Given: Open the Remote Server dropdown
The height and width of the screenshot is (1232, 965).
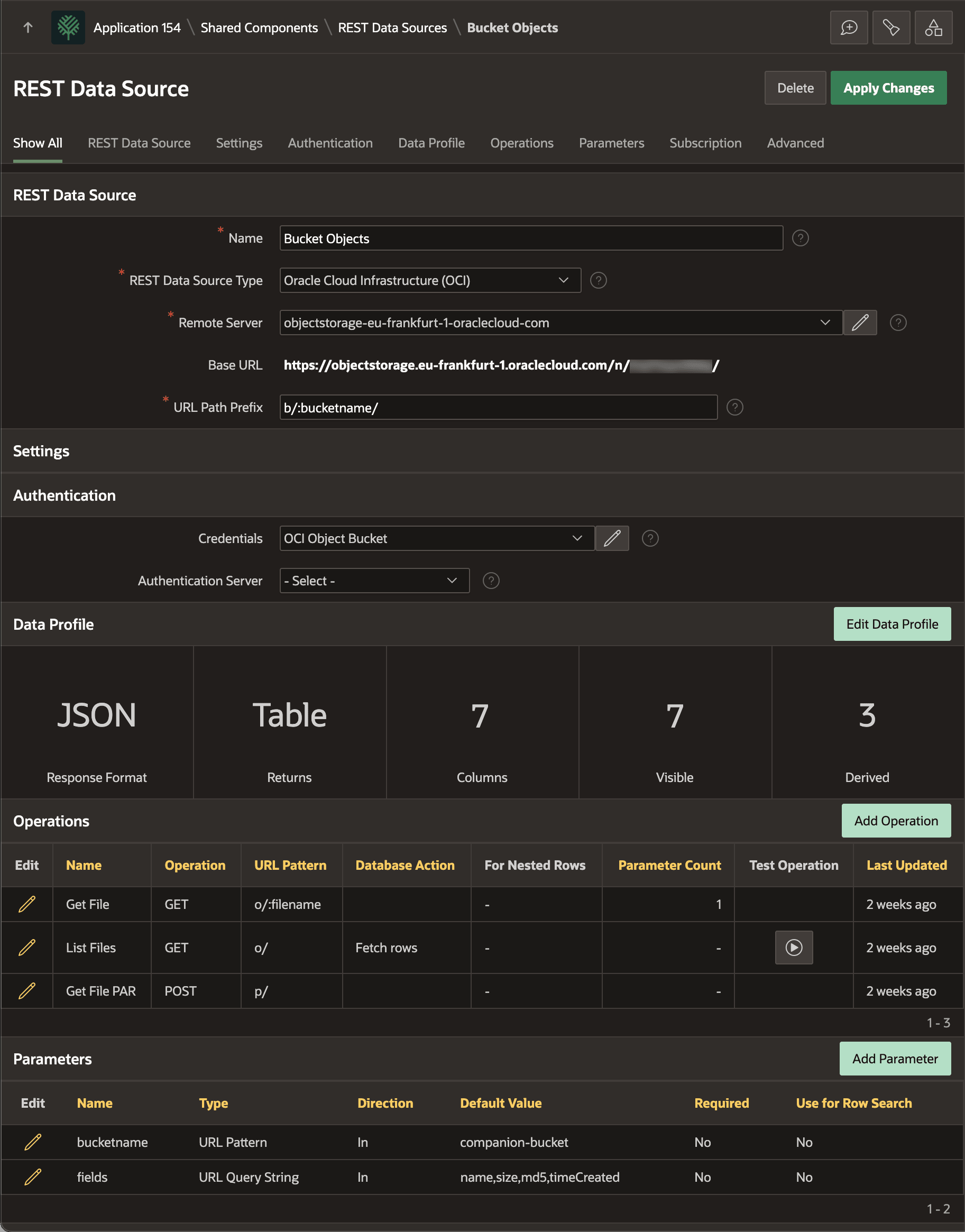Looking at the screenshot, I should pyautogui.click(x=561, y=323).
